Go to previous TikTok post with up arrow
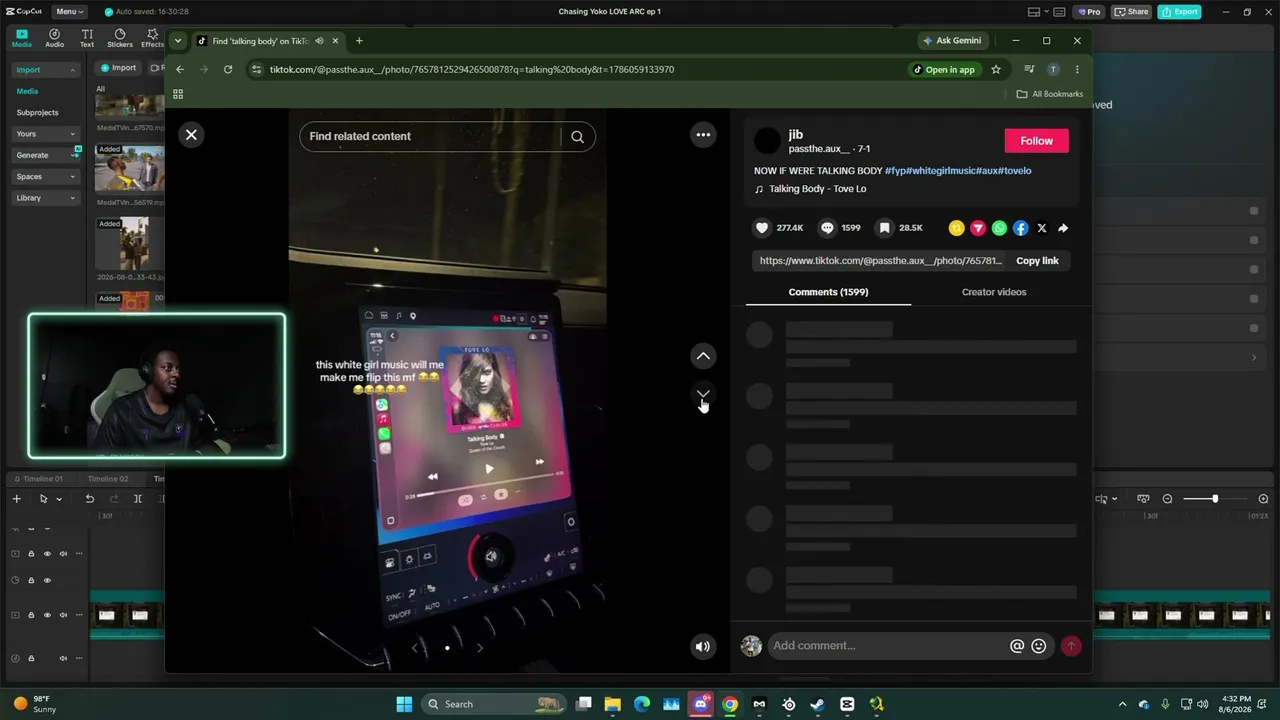The image size is (1280, 720). coord(703,356)
